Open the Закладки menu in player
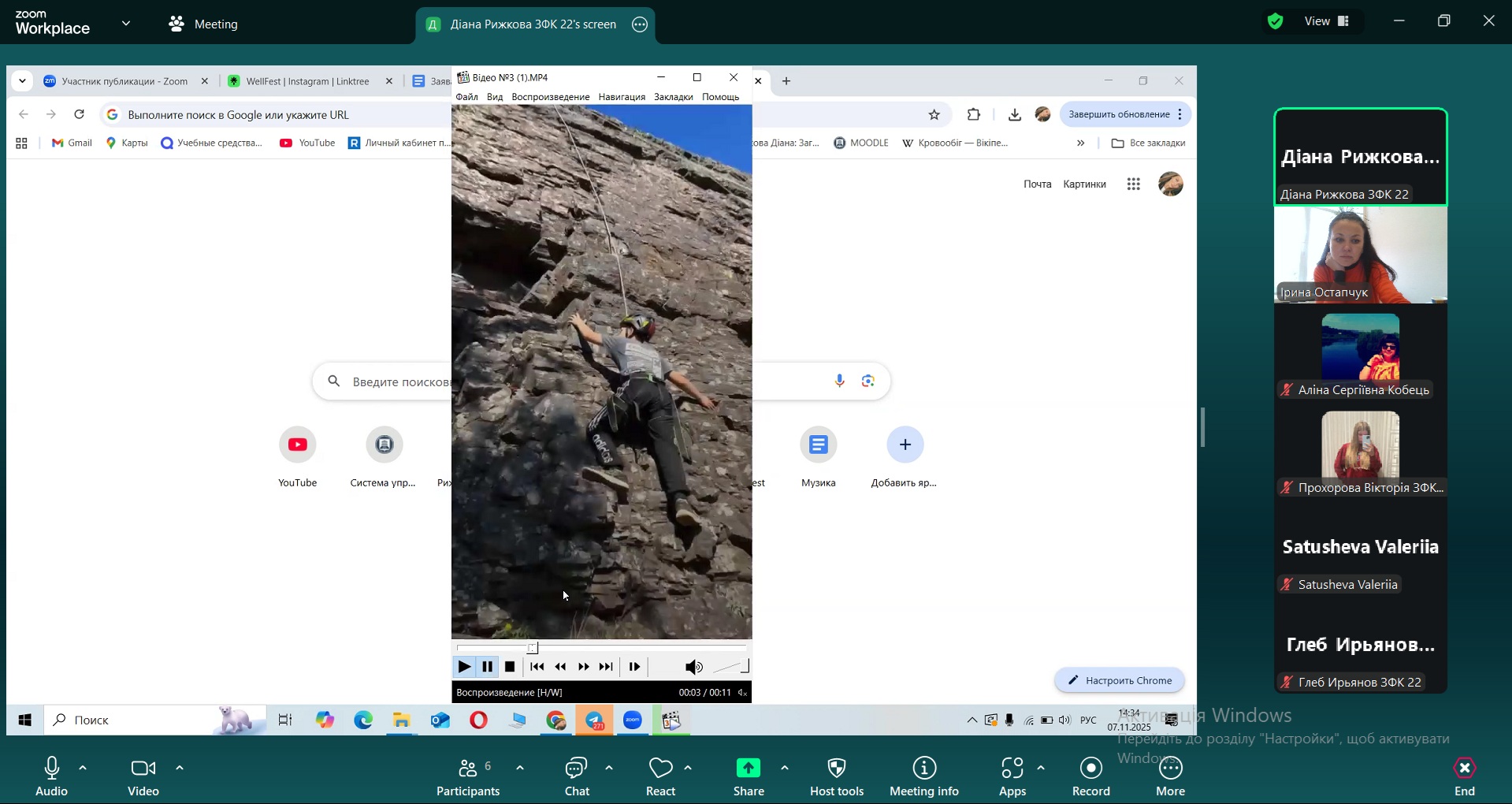 tap(673, 97)
